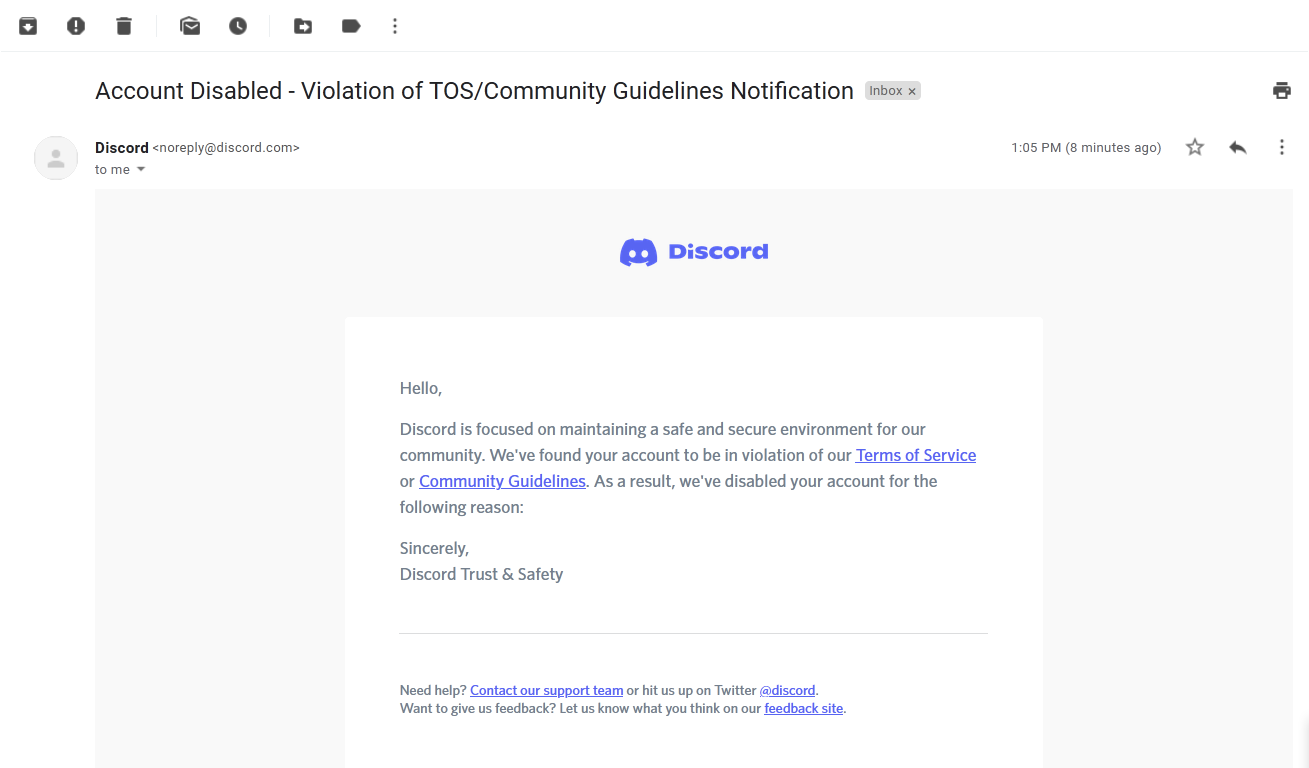Print the email with the printer icon
Screen dimensions: 1309x768
point(1282,91)
